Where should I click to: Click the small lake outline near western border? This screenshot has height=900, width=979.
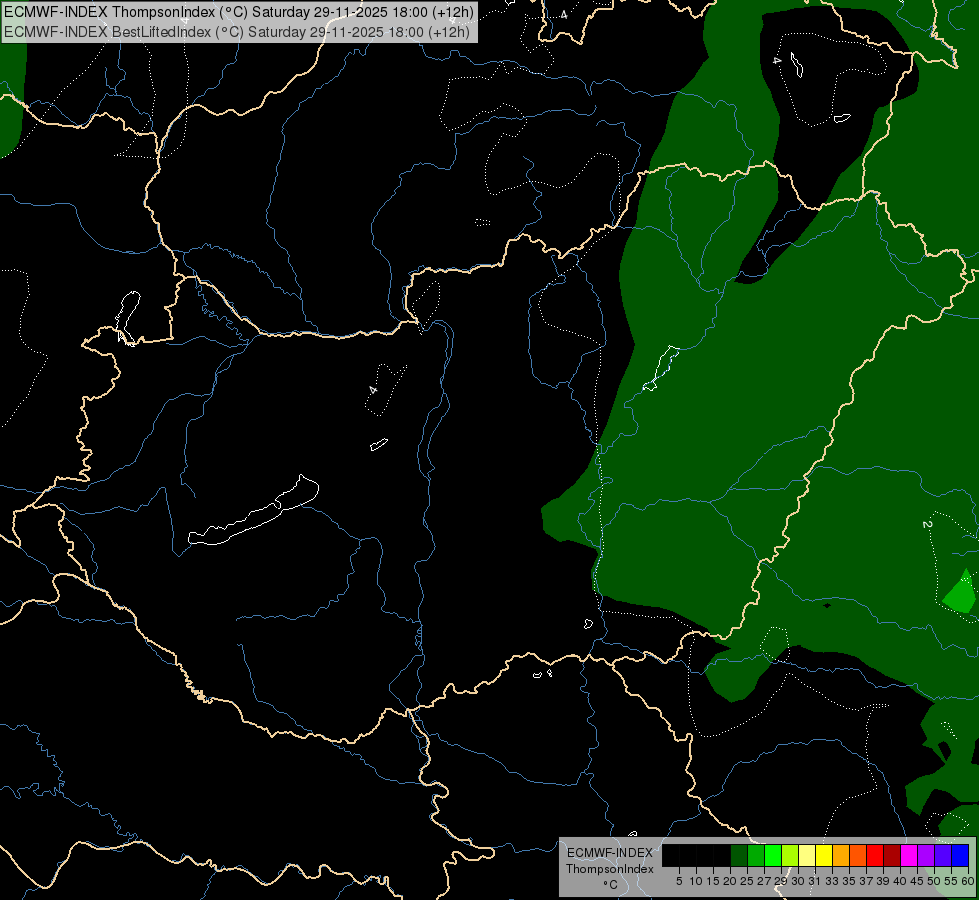(x=128, y=317)
